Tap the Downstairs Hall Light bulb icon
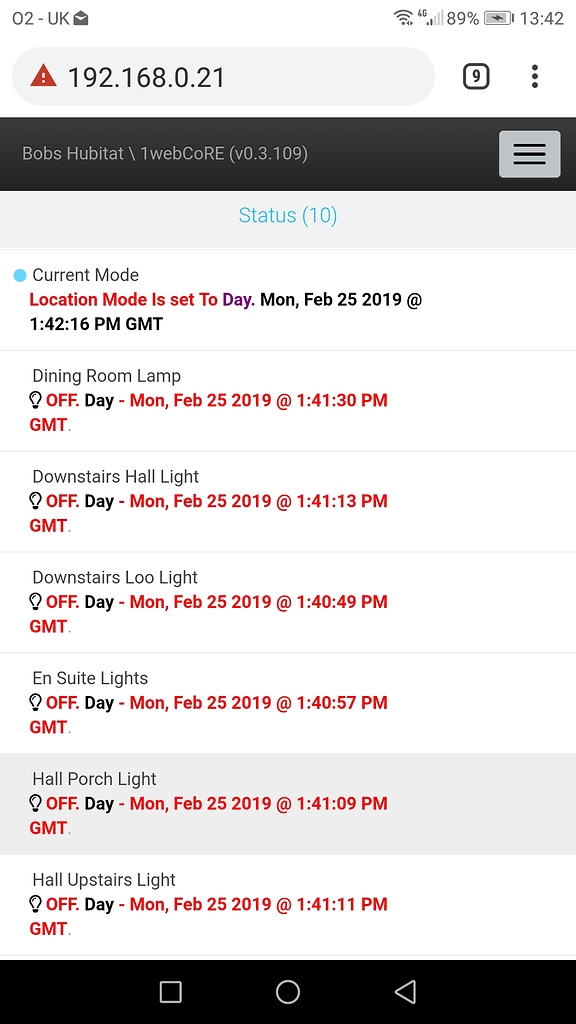 [36, 501]
